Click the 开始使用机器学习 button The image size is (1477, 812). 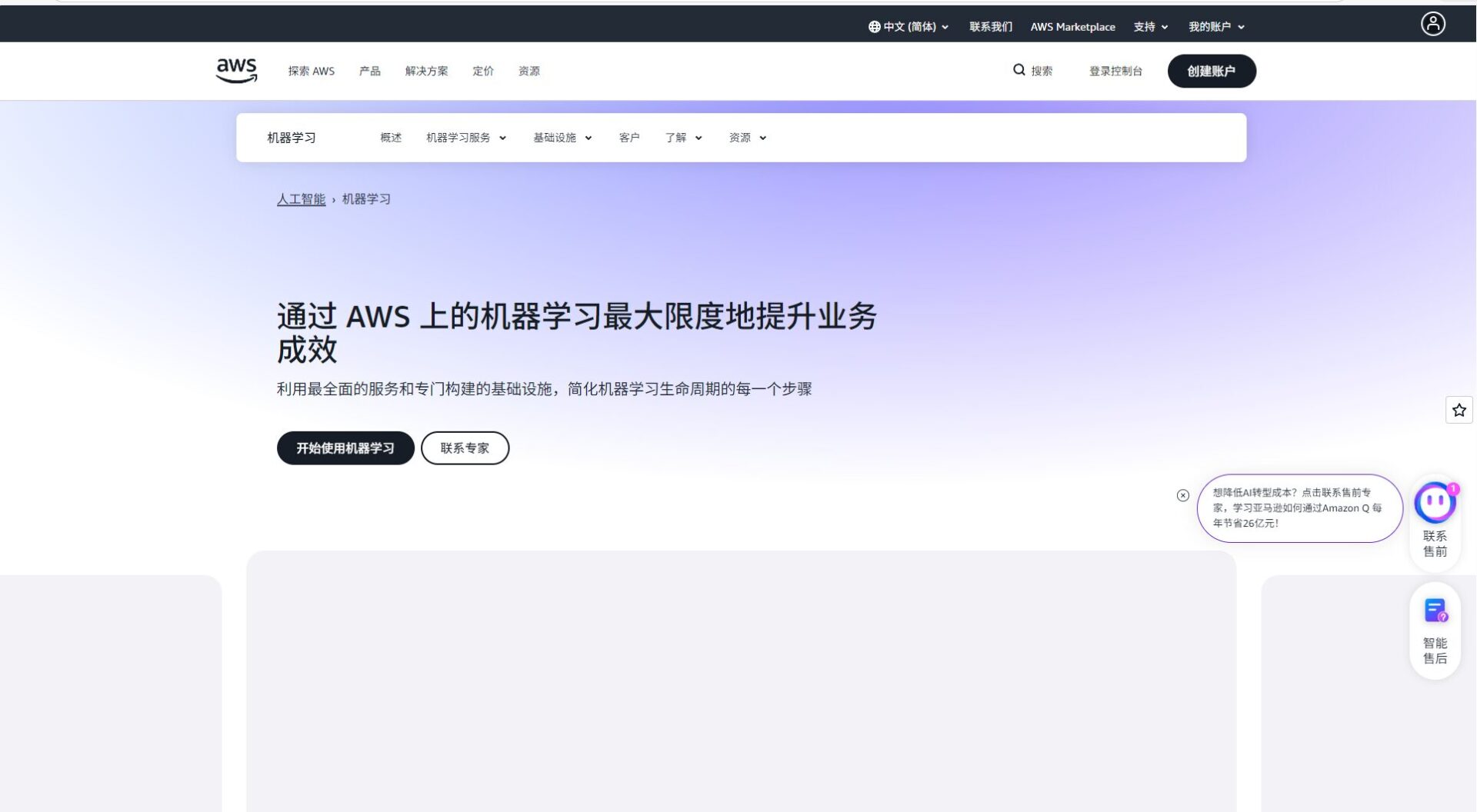tap(345, 448)
